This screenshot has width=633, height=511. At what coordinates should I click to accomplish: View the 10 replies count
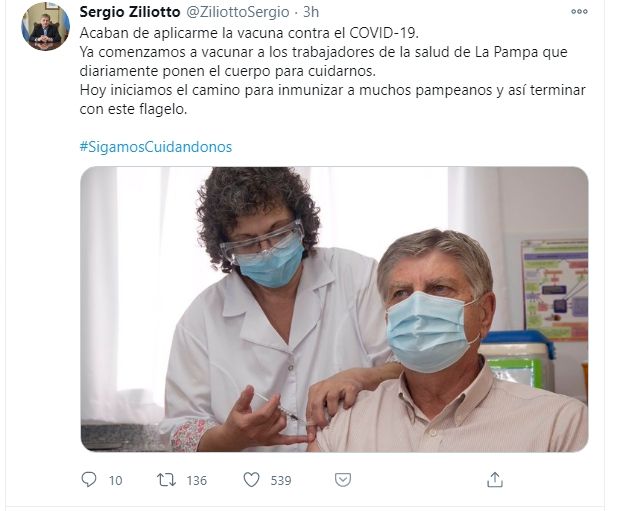[x=115, y=480]
